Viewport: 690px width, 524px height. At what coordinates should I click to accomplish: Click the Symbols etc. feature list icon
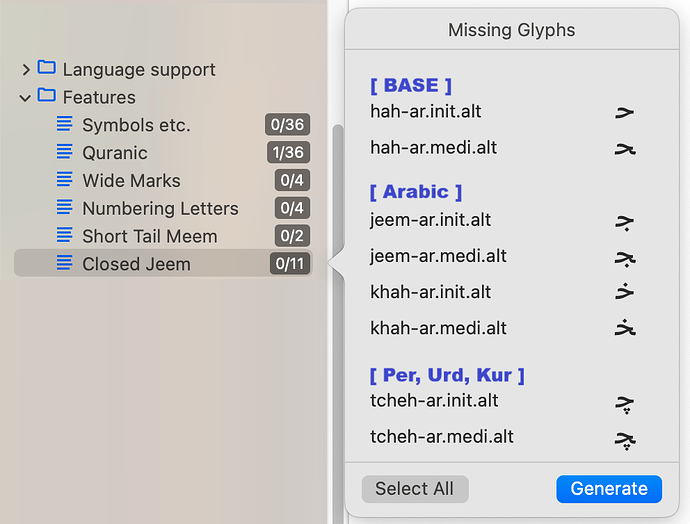click(x=65, y=125)
